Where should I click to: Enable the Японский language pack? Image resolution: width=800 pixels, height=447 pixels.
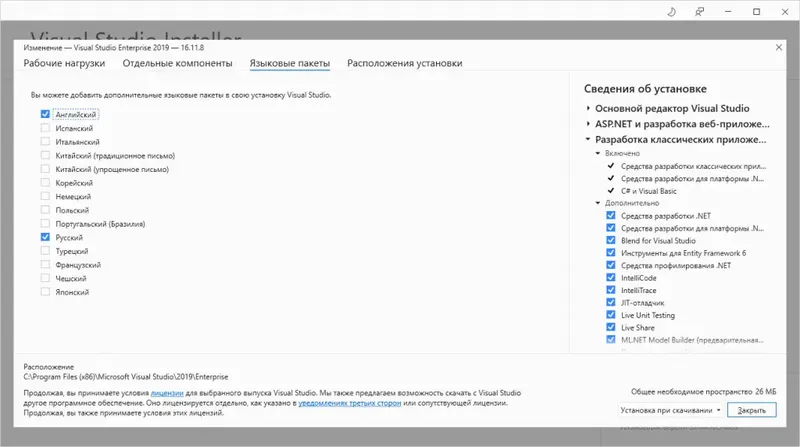tap(45, 292)
